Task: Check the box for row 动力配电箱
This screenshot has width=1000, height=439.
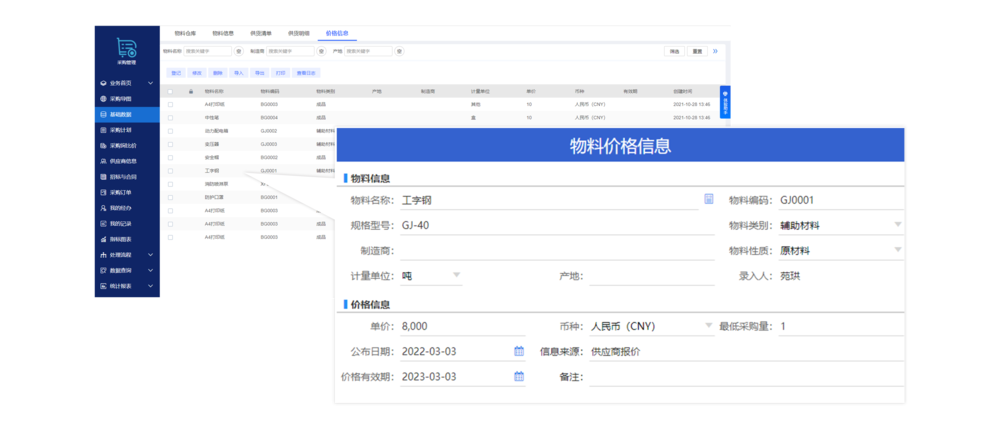Action: click(x=170, y=131)
